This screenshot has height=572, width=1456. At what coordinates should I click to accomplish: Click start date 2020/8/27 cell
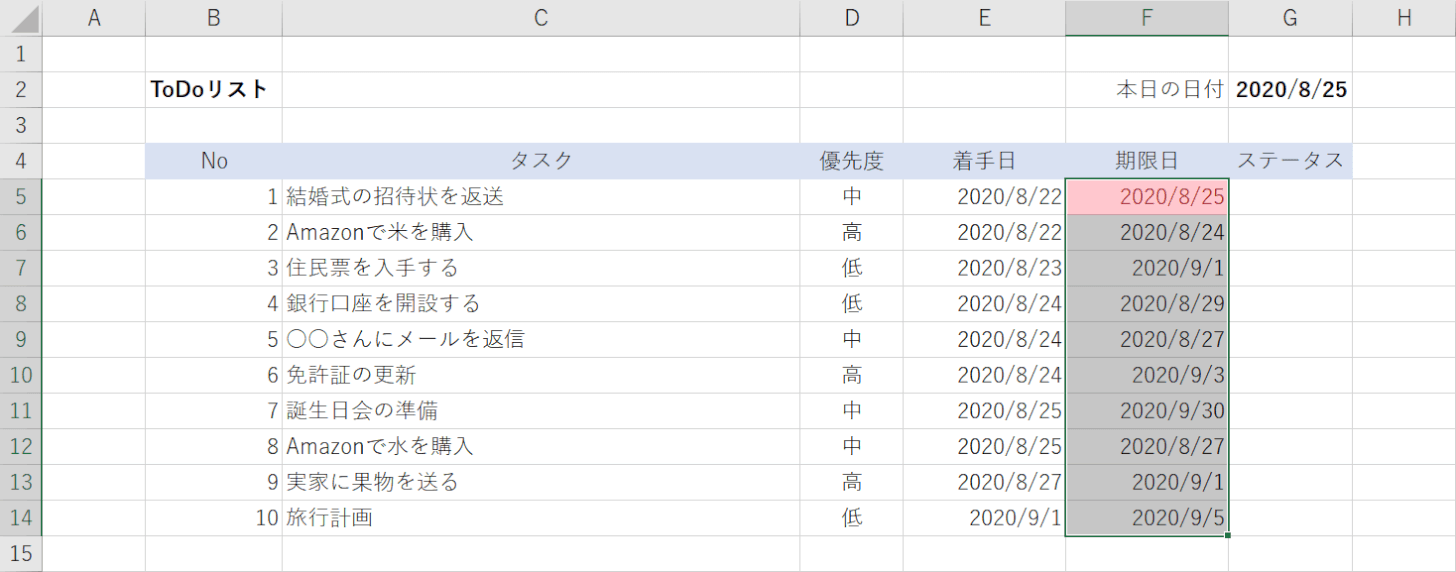tap(985, 482)
